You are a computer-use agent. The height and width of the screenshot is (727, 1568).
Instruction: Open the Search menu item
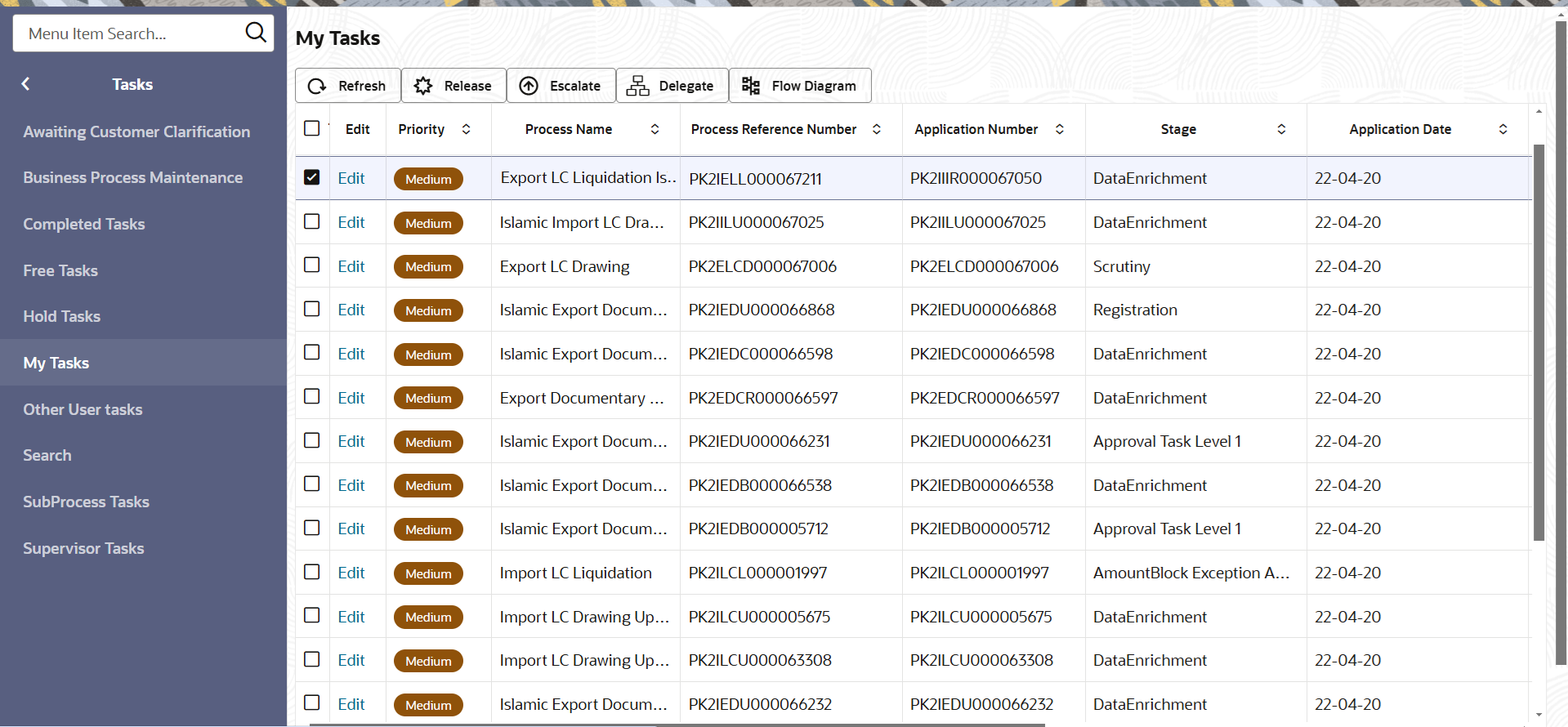47,455
